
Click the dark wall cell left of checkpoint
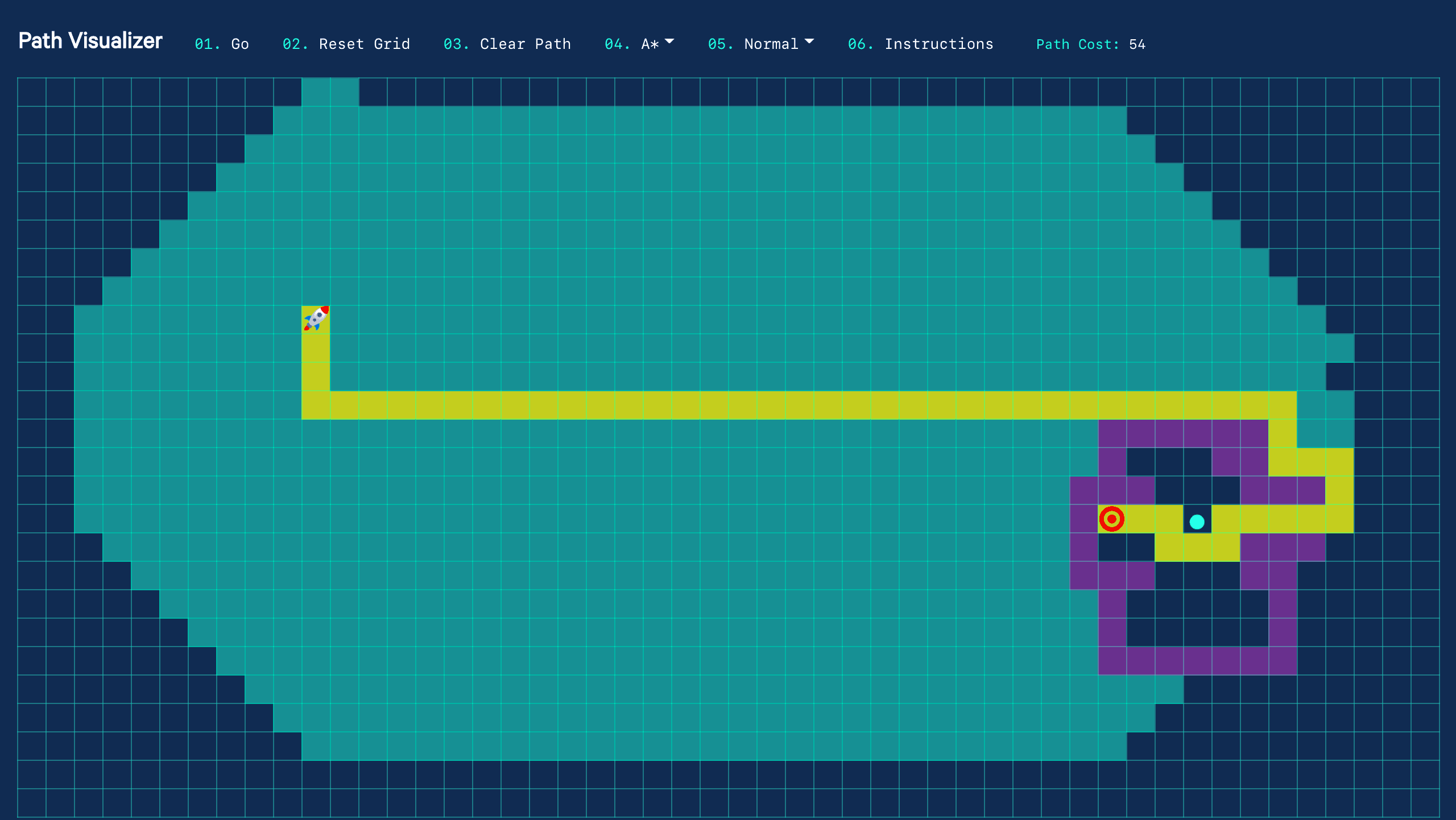(1169, 490)
